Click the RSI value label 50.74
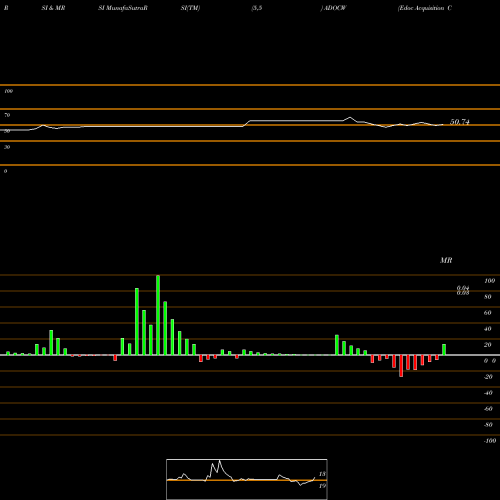 pos(460,122)
